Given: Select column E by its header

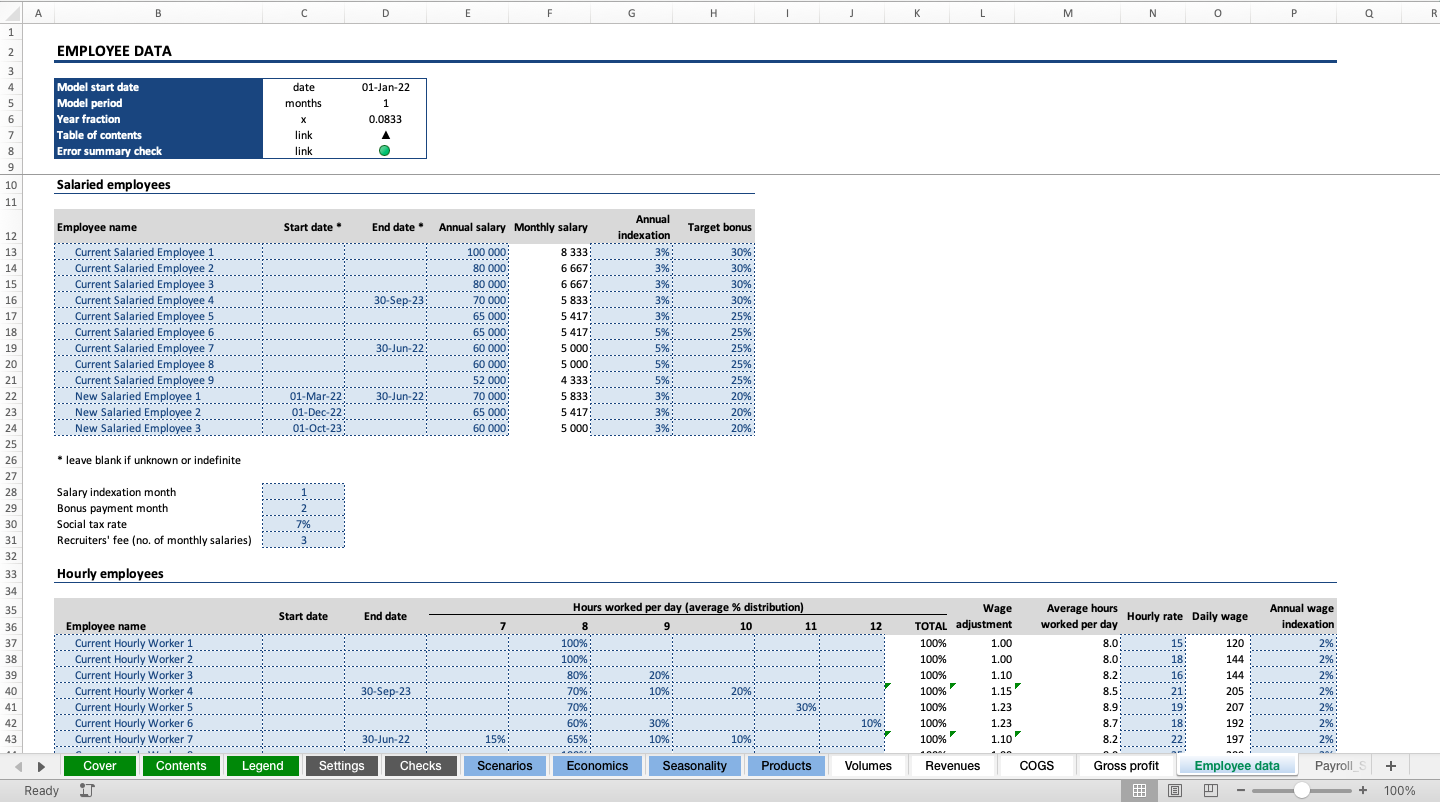Looking at the screenshot, I should click(467, 13).
